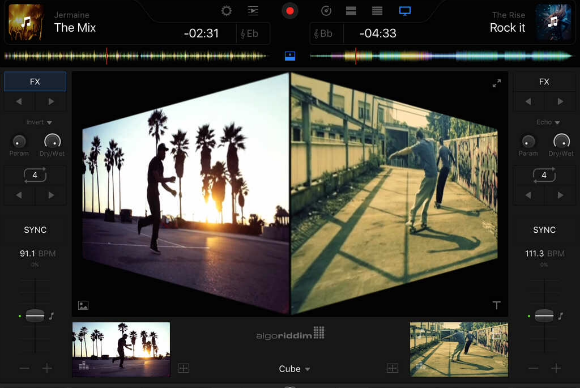Open the text overlay T icon

[496, 305]
